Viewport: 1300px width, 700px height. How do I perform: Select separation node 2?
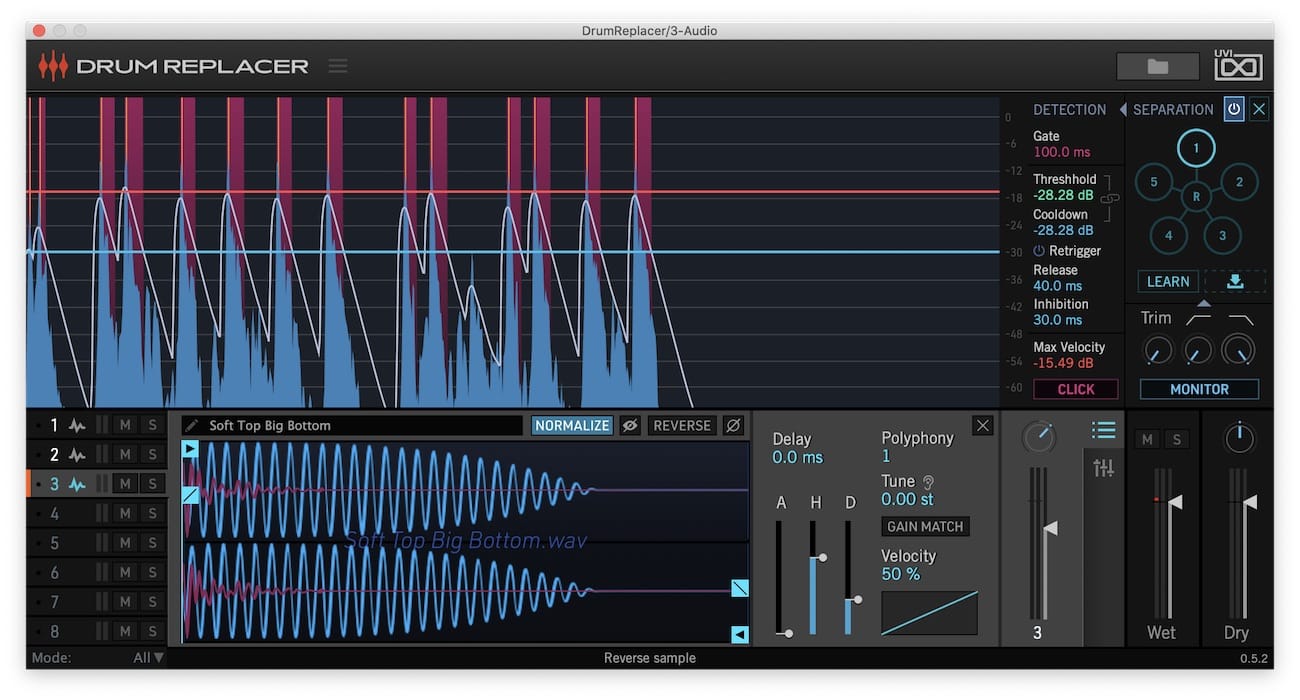pos(1240,182)
